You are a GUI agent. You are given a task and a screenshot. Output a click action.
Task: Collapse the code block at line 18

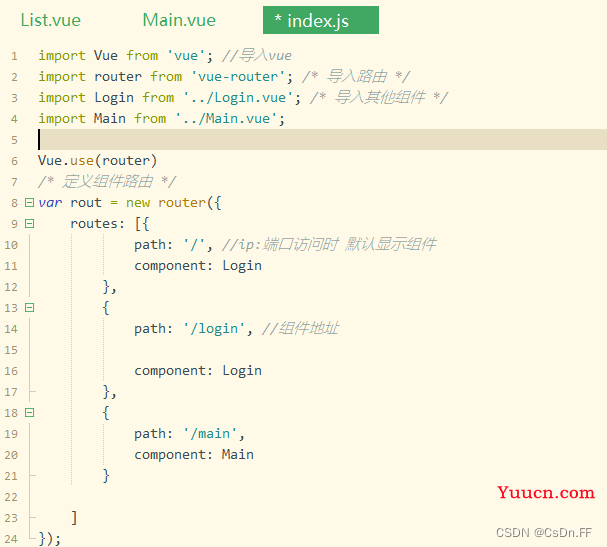pyautogui.click(x=29, y=413)
